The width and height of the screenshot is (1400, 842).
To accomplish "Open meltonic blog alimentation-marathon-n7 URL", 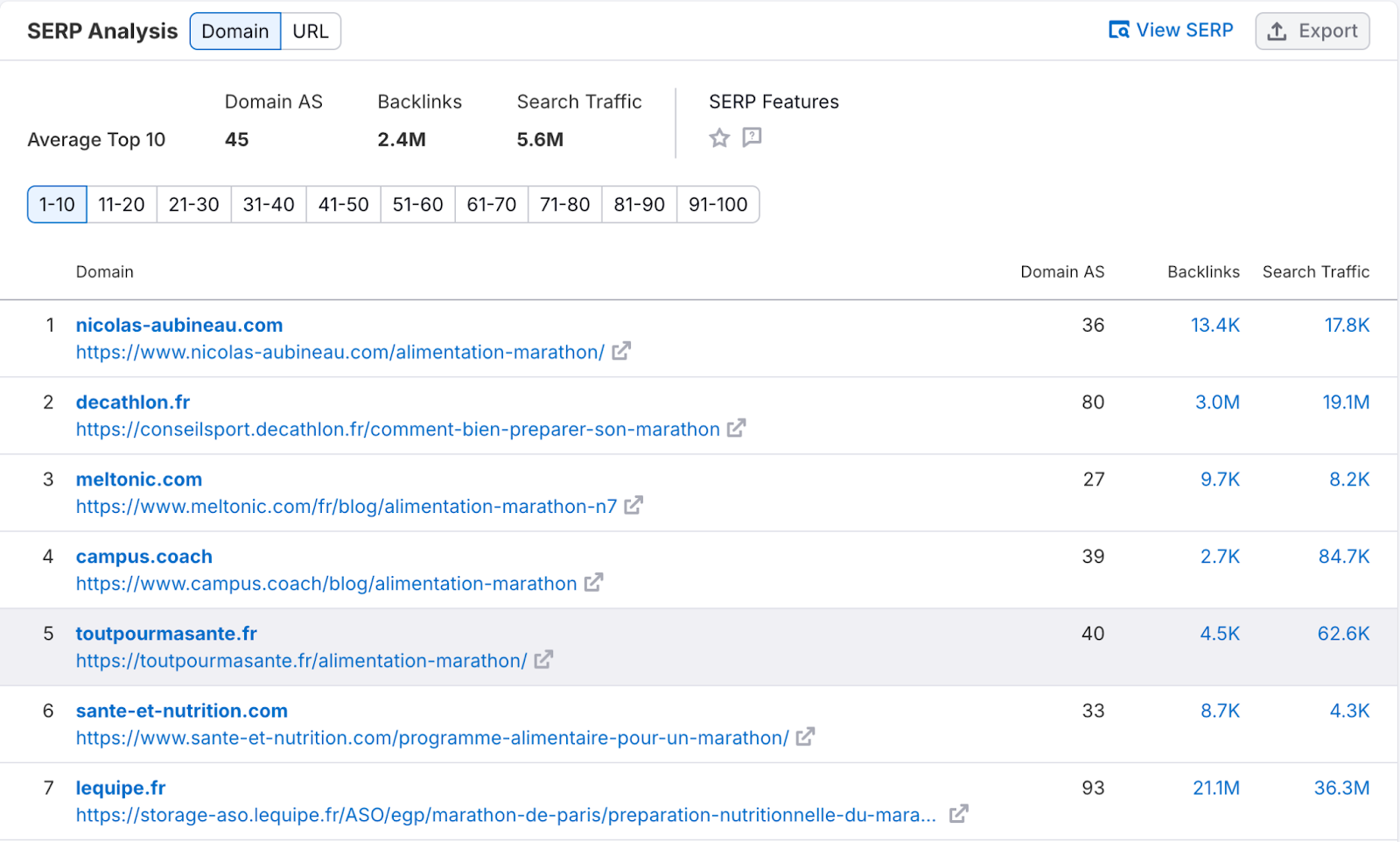I will pyautogui.click(x=346, y=506).
